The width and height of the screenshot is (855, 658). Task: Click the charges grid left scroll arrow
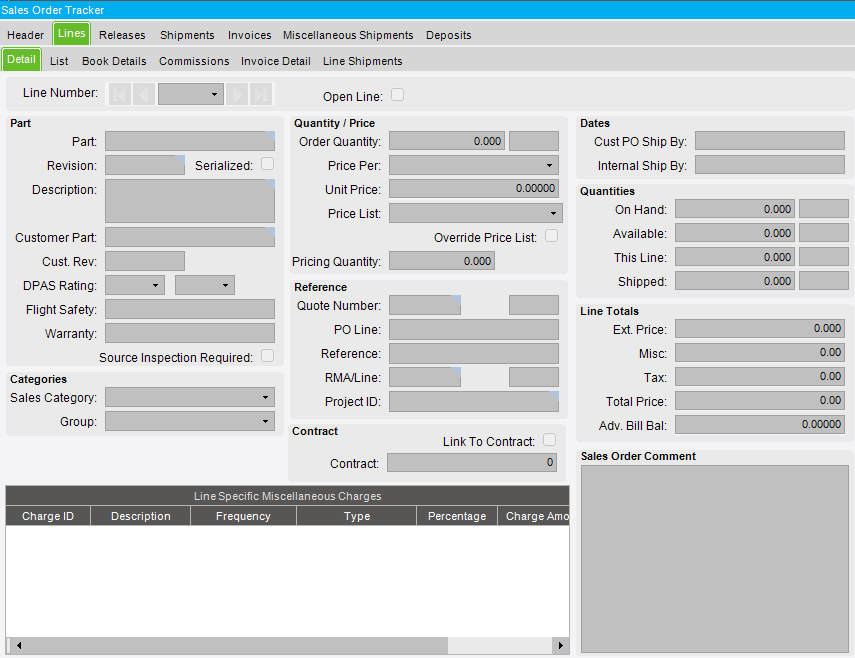click(18, 646)
